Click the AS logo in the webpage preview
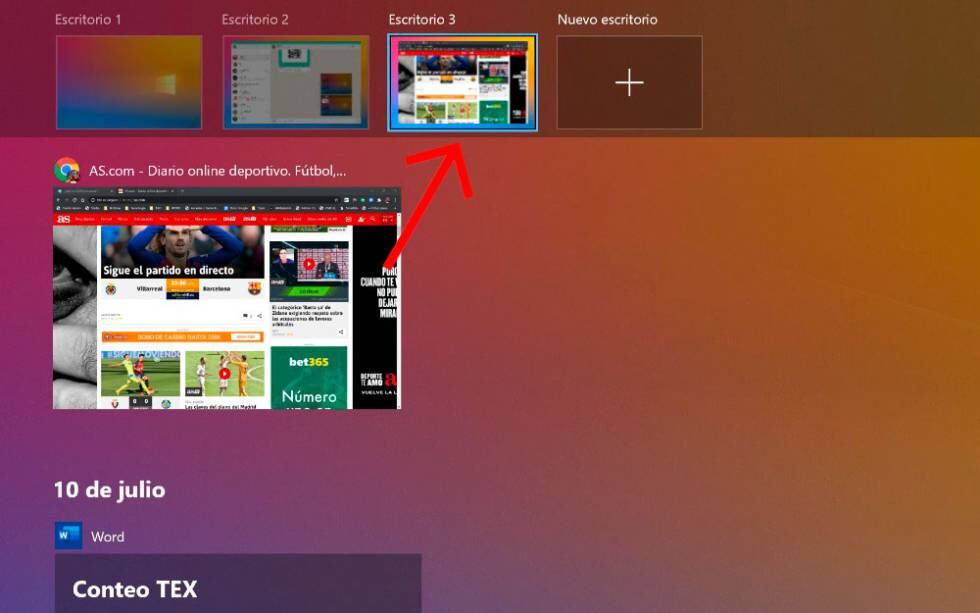The width and height of the screenshot is (980, 613). [x=62, y=219]
